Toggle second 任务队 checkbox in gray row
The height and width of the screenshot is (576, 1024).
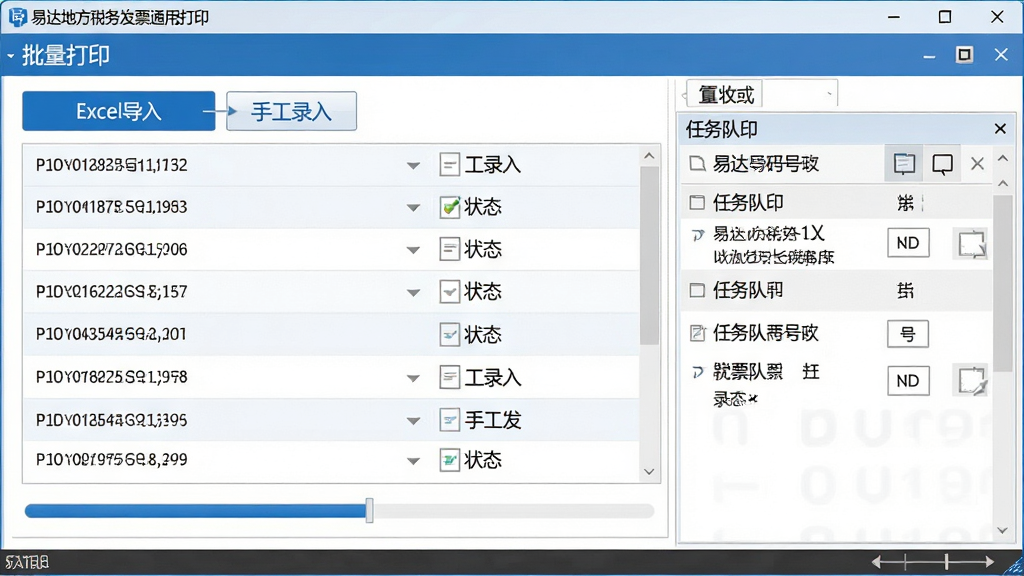click(x=697, y=290)
